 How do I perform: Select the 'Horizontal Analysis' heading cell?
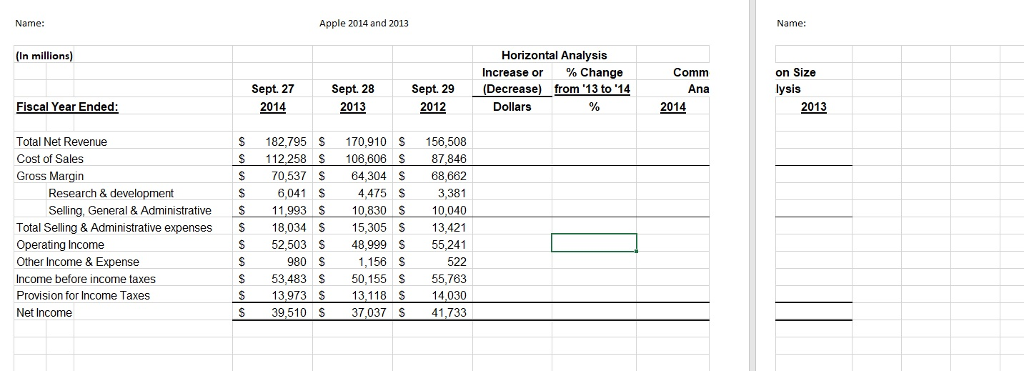click(554, 56)
